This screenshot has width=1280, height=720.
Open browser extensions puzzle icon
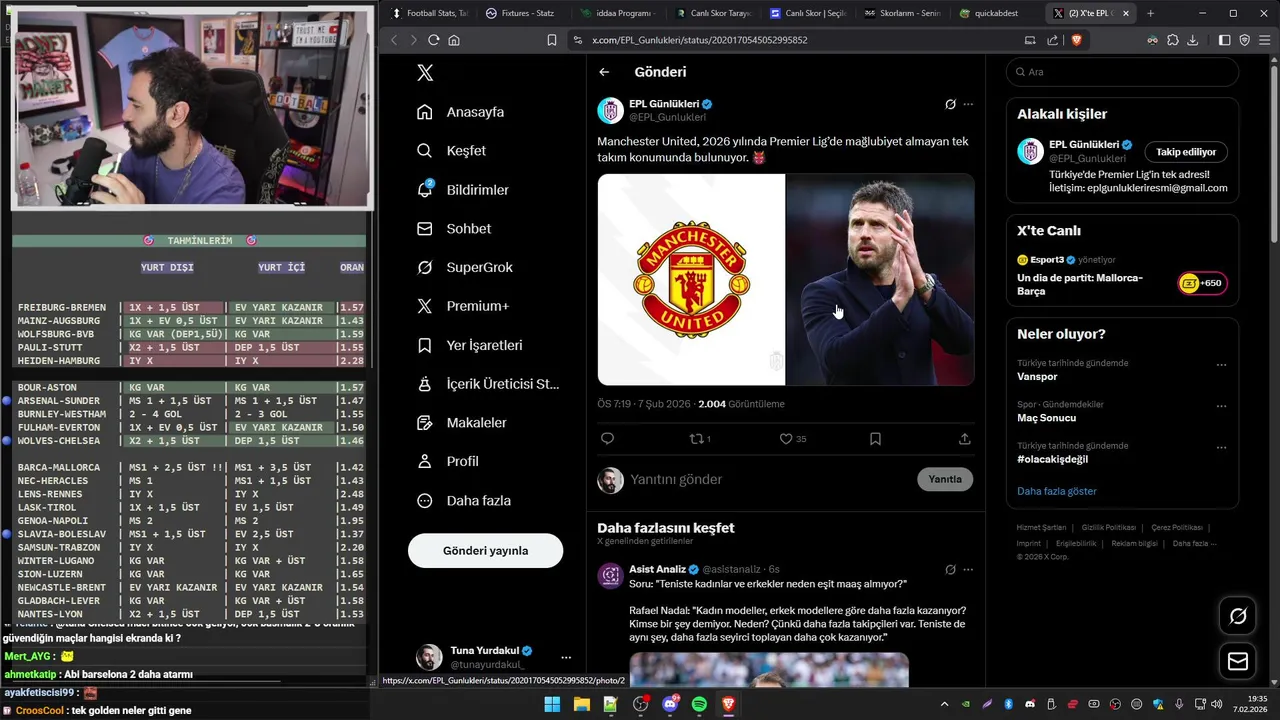[1173, 40]
